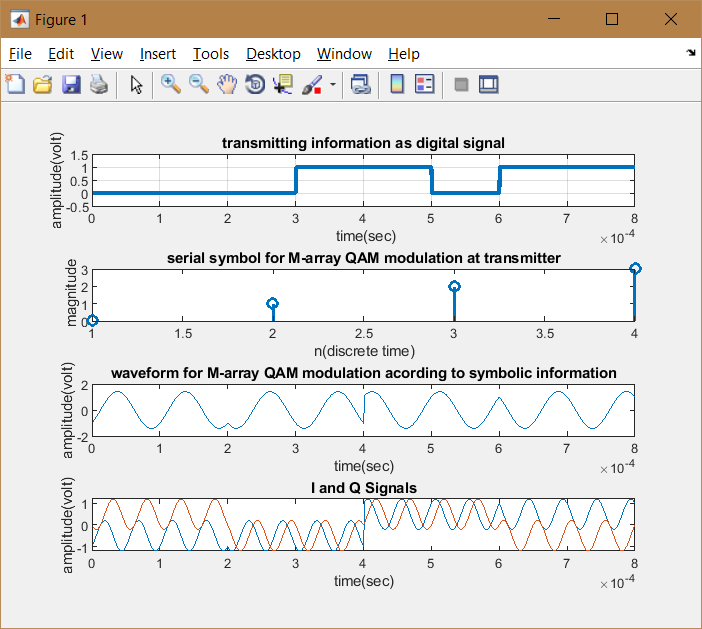Screen dimensions: 702x629
Task: Click the Link Plot icon
Action: tap(360, 84)
